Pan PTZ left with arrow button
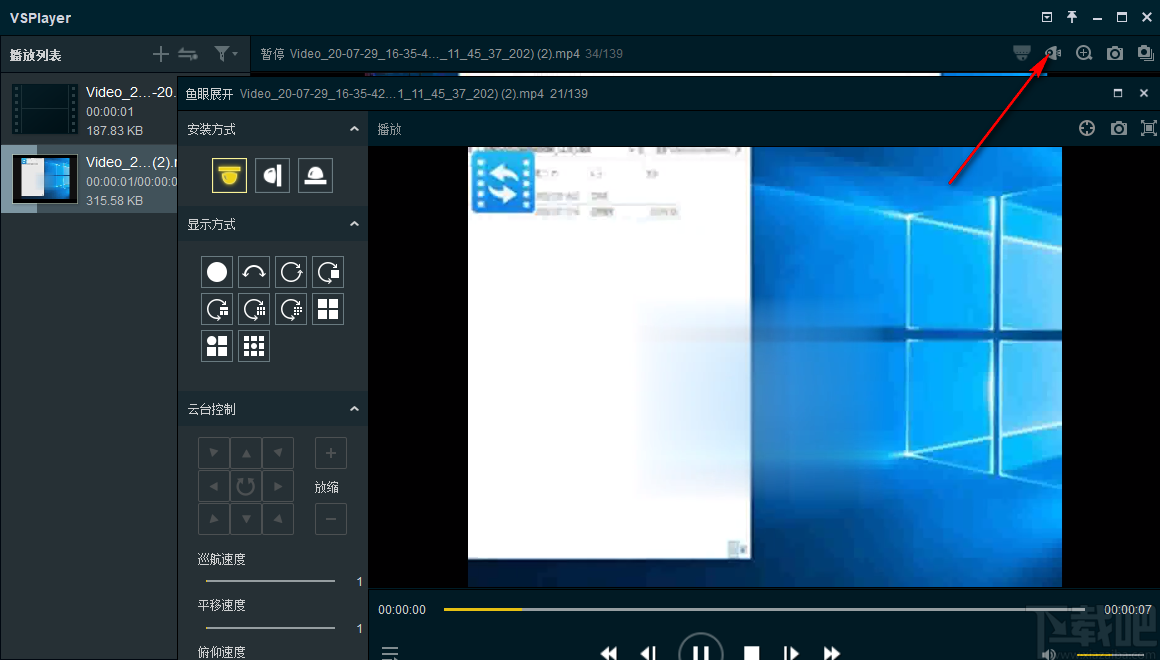 click(214, 486)
